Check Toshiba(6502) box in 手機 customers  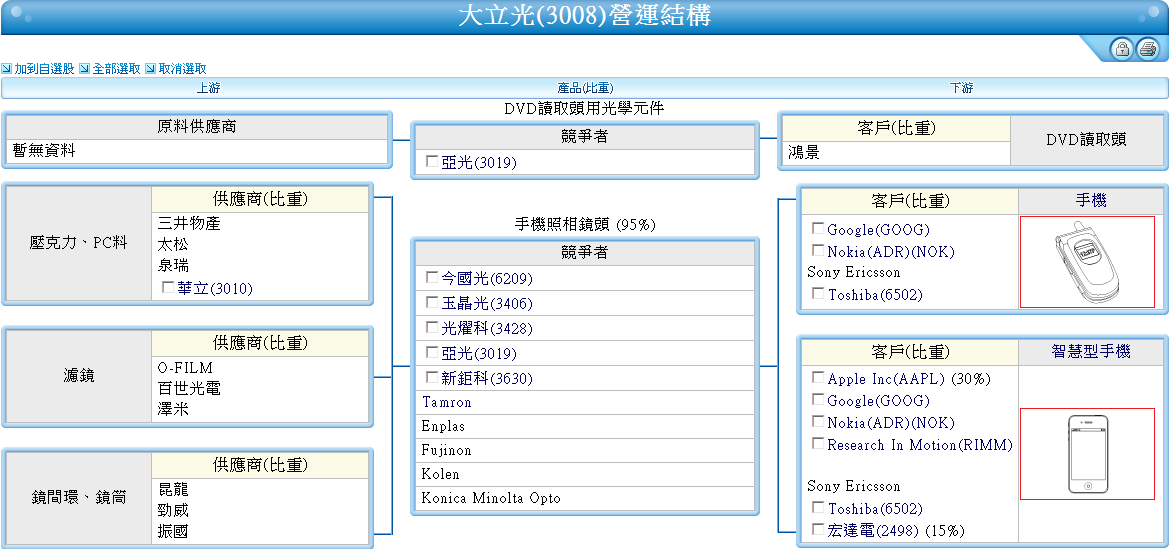818,294
